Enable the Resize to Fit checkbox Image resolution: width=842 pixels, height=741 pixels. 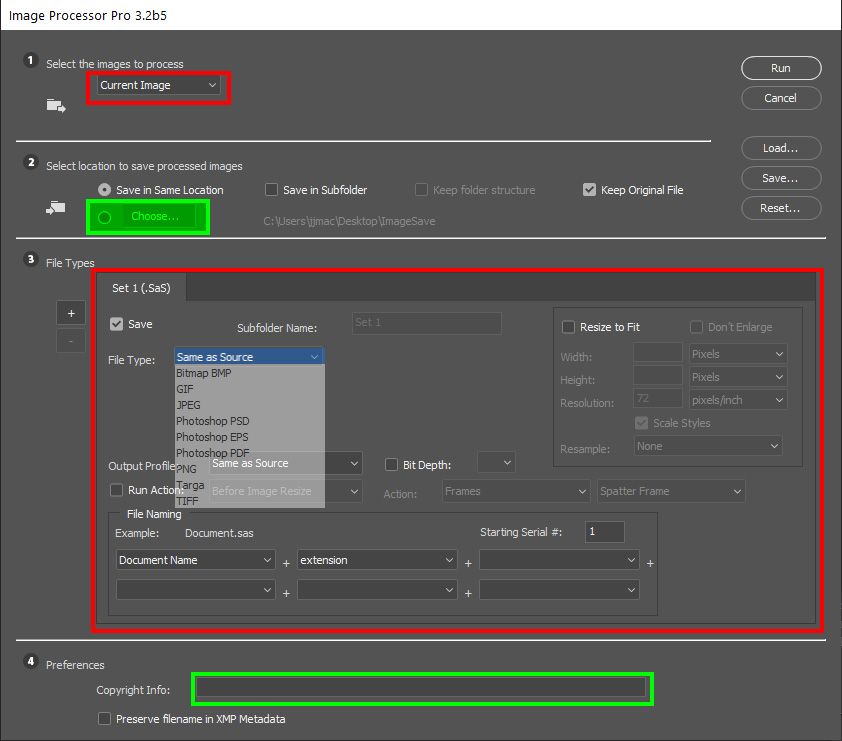coord(568,327)
